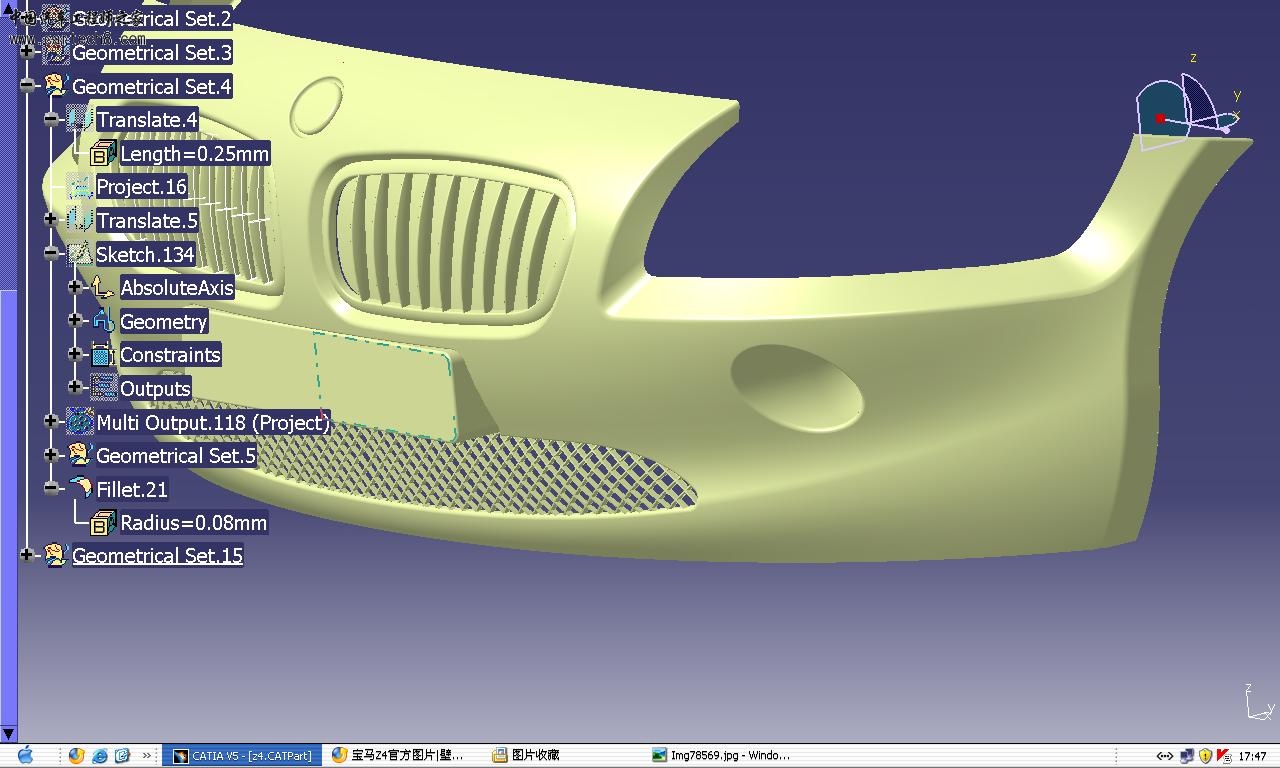
Task: Click the red K antivirus tray icon
Action: pos(1224,756)
